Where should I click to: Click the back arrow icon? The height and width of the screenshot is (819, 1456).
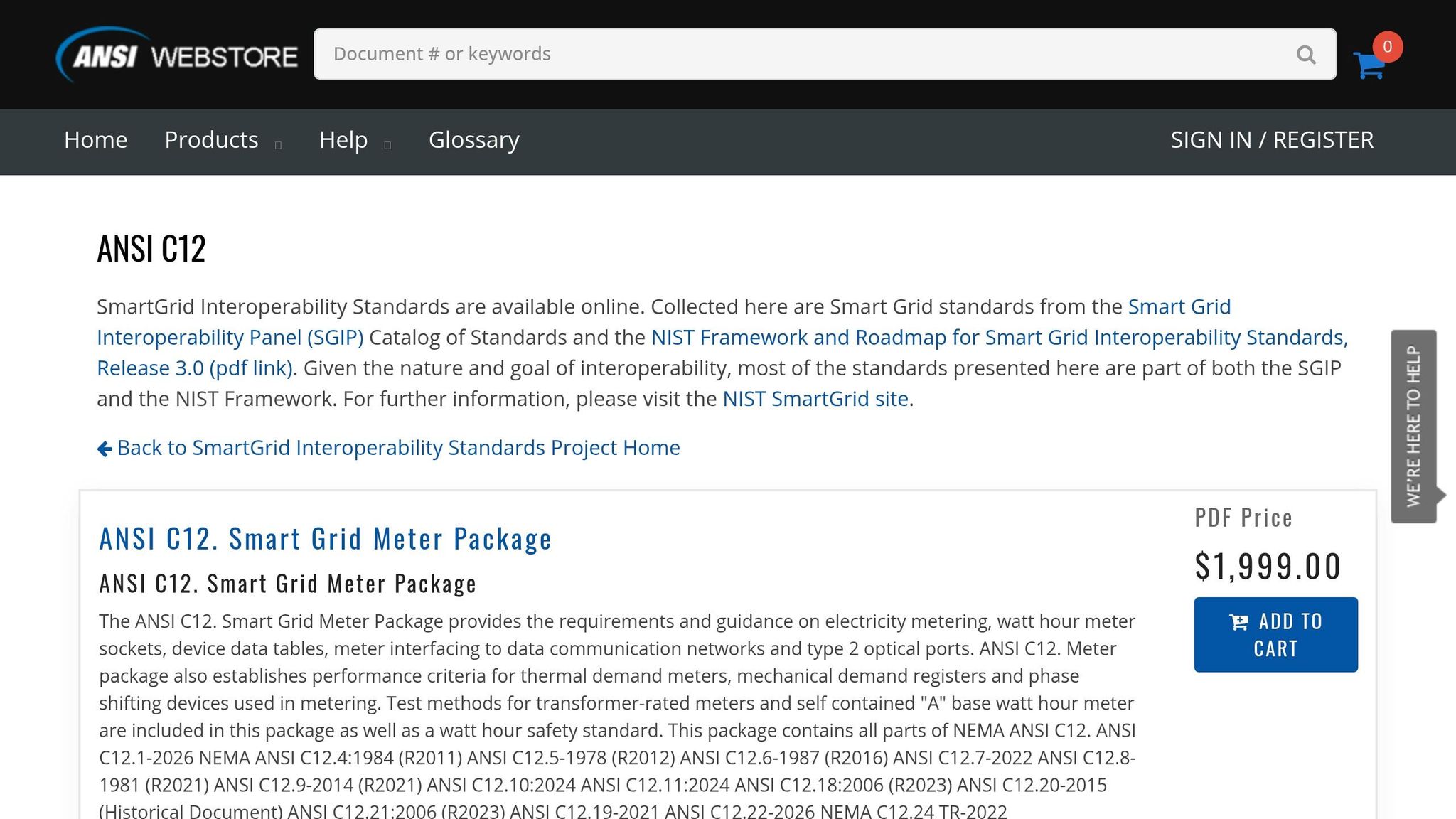point(105,449)
